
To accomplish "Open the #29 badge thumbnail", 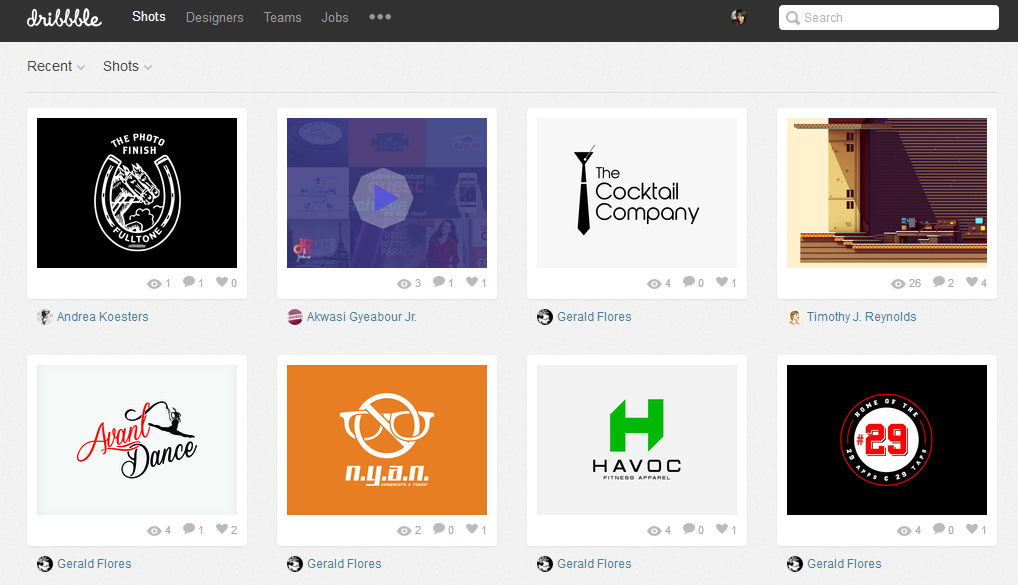I will click(x=887, y=440).
